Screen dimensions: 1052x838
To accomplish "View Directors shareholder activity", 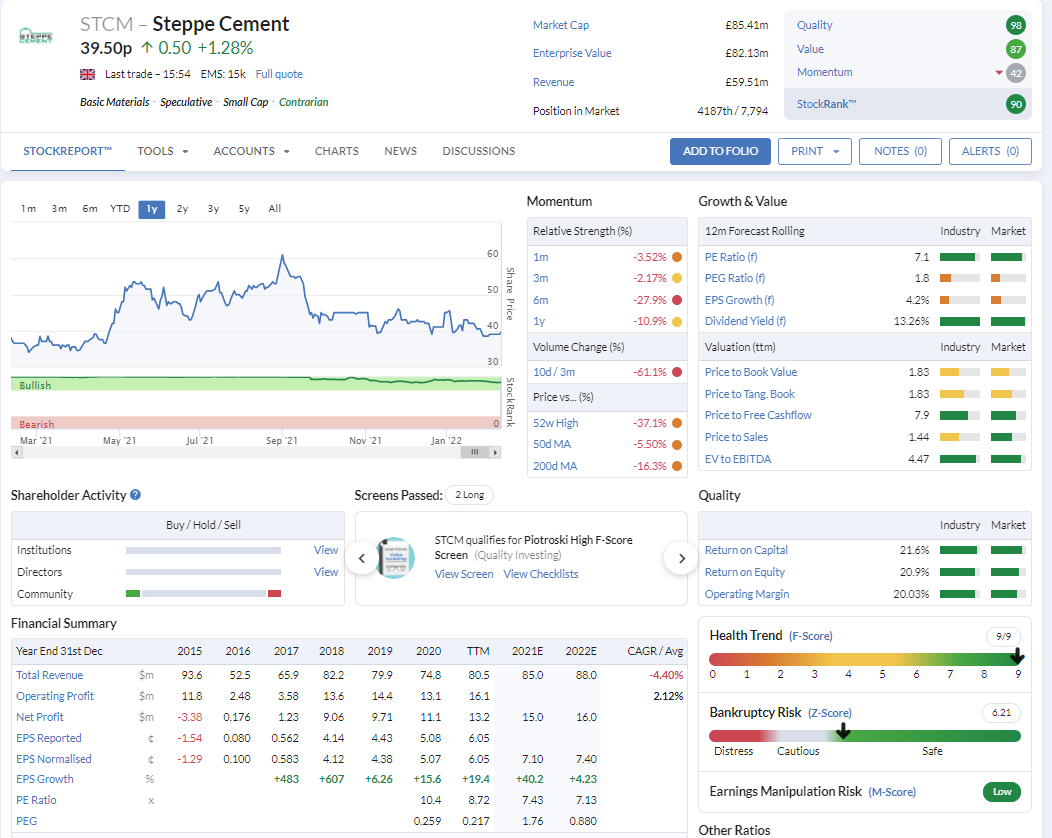I will click(326, 572).
